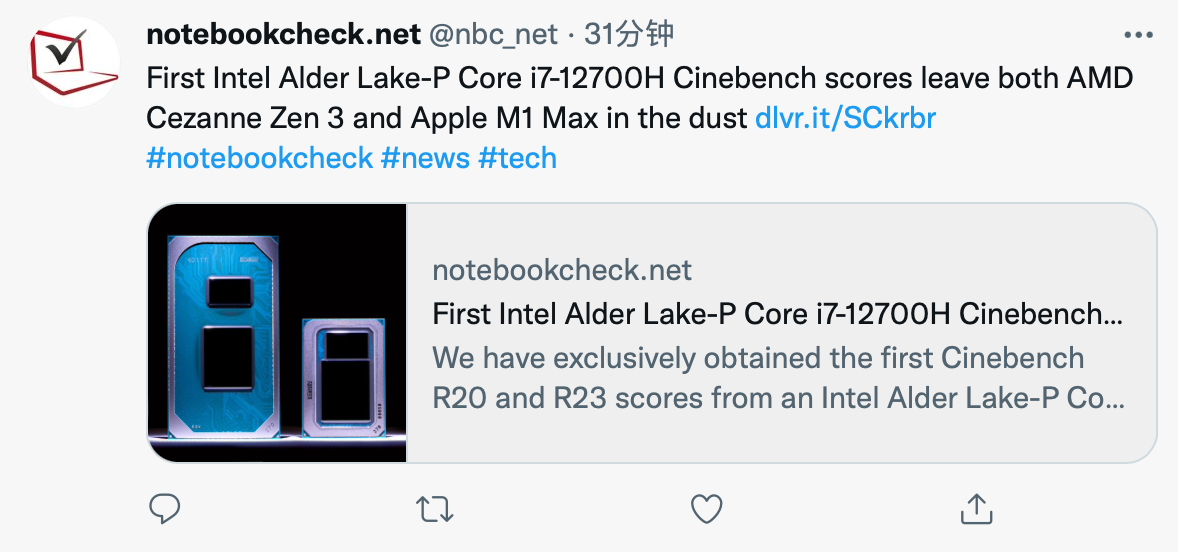Click the notebookcheck.net display name
The height and width of the screenshot is (552, 1178).
(283, 35)
